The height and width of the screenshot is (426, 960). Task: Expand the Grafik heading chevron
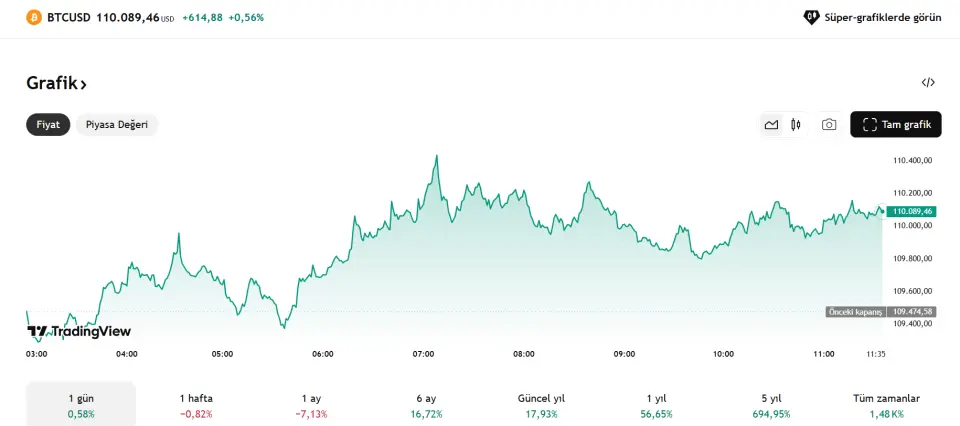click(x=84, y=84)
